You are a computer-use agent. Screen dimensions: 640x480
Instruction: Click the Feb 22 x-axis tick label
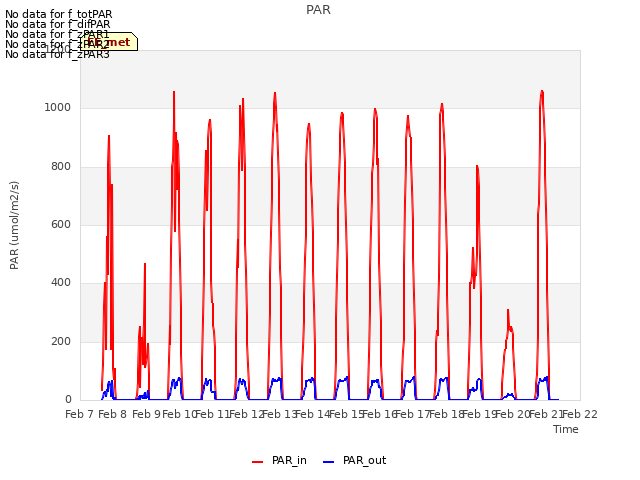click(x=580, y=414)
